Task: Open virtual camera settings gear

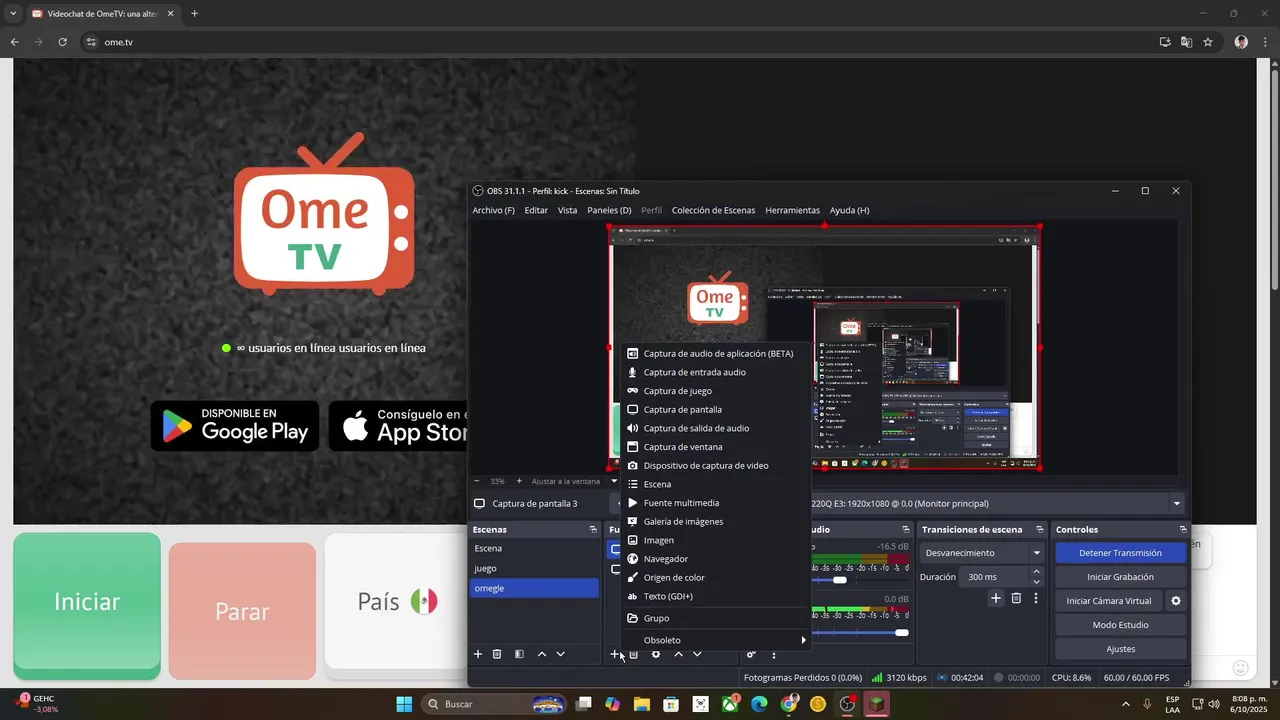Action: click(1176, 601)
